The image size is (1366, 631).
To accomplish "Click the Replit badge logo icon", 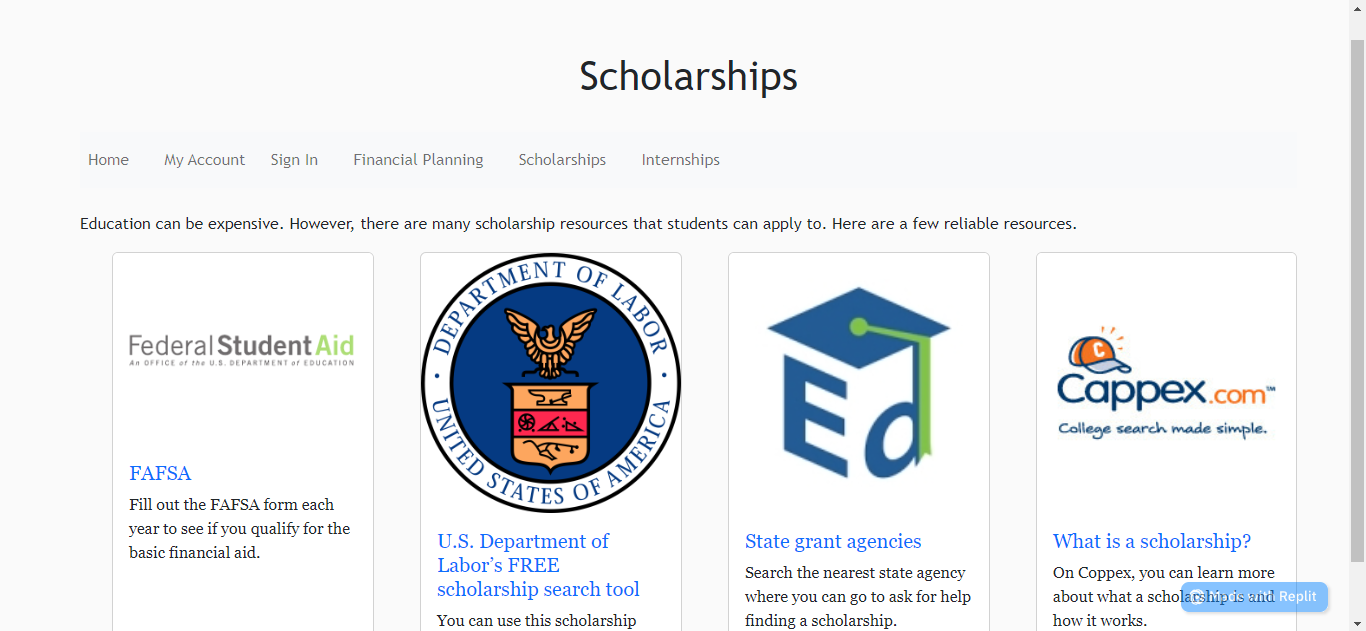I will (x=1197, y=597).
